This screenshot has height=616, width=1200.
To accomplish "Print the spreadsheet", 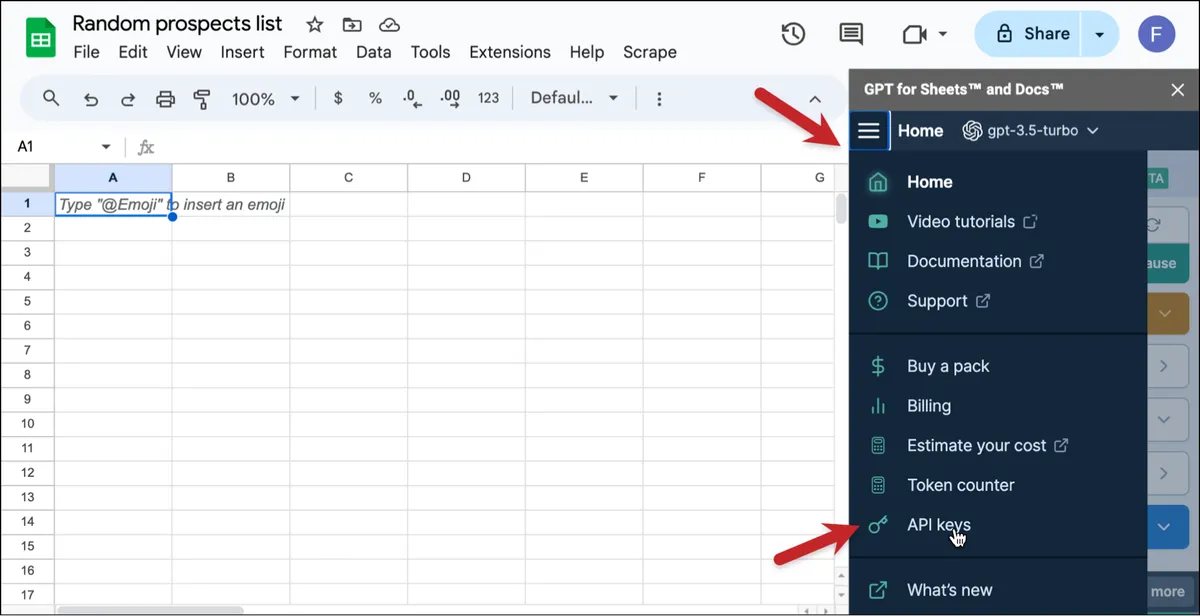I will coord(165,99).
